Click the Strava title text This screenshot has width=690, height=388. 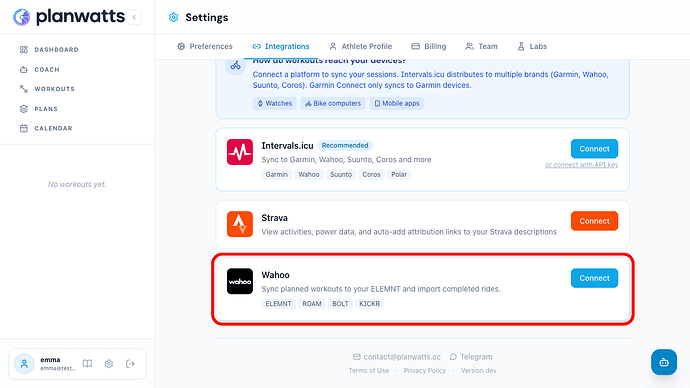[275, 218]
